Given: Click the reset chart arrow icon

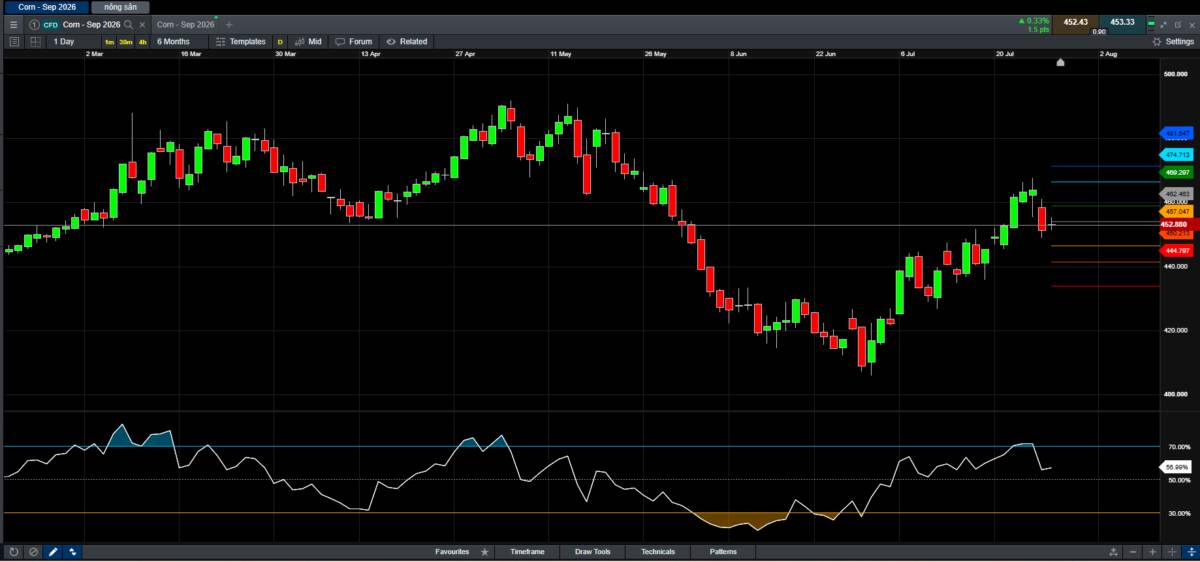Looking at the screenshot, I should (13, 551).
